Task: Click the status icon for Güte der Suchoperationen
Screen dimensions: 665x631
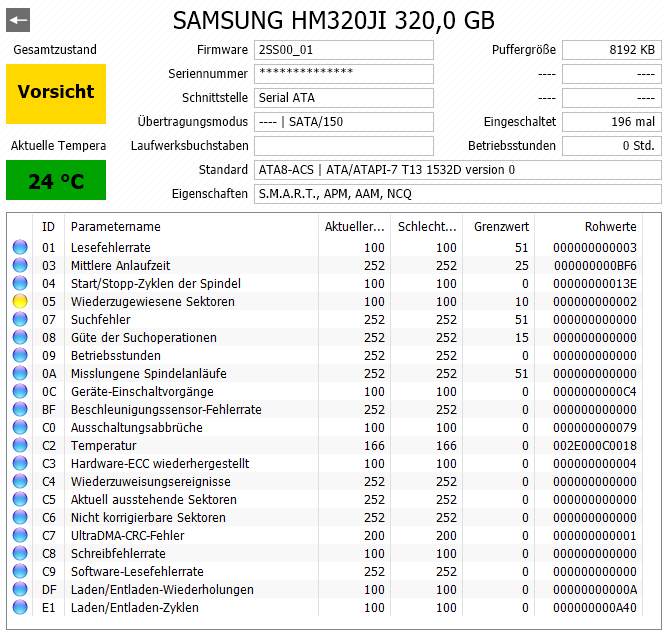Action: click(x=20, y=337)
